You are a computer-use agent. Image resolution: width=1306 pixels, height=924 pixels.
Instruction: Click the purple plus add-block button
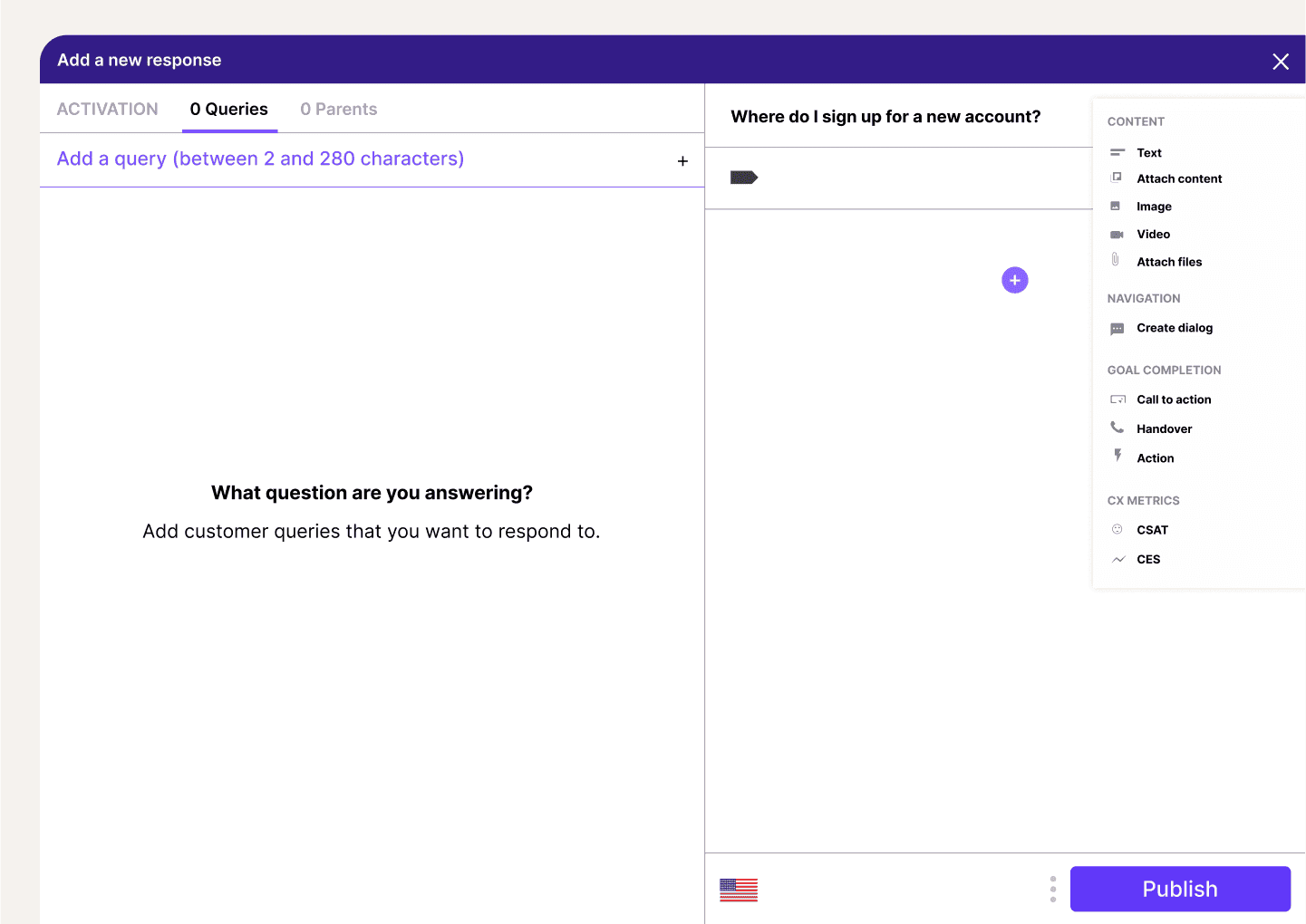[x=1014, y=280]
